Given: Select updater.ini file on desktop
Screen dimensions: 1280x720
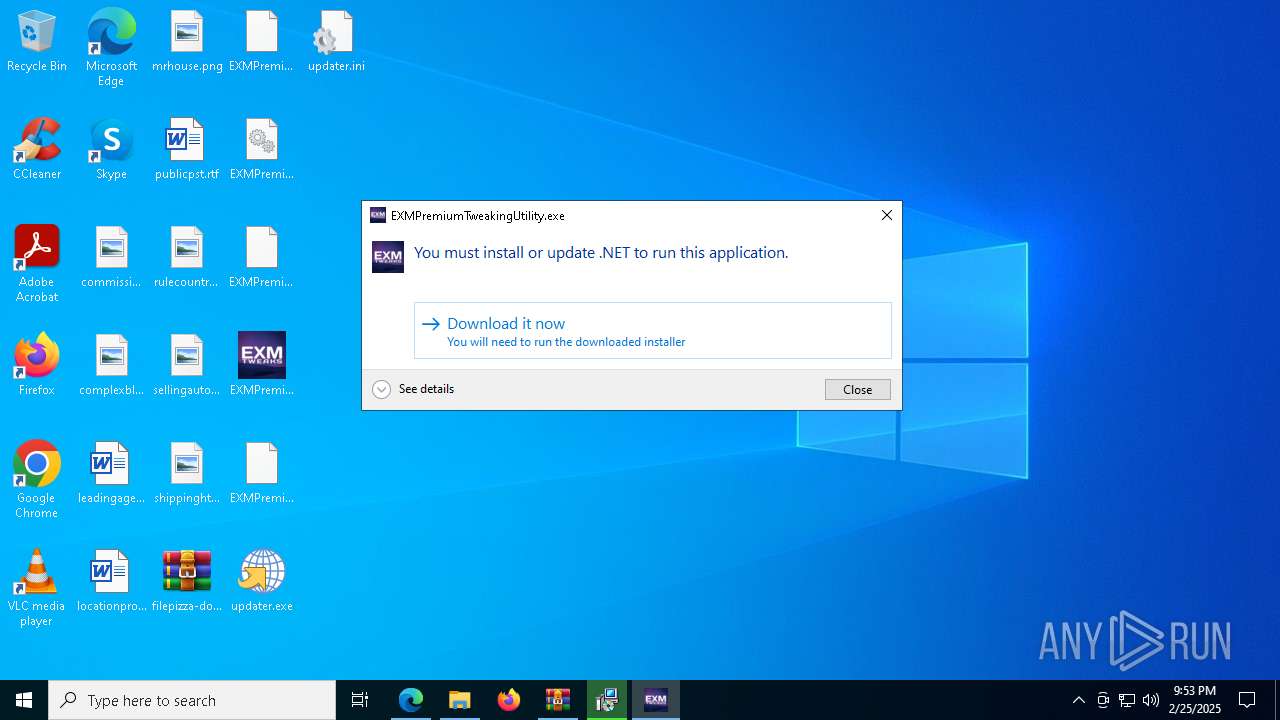Looking at the screenshot, I should pos(336,42).
